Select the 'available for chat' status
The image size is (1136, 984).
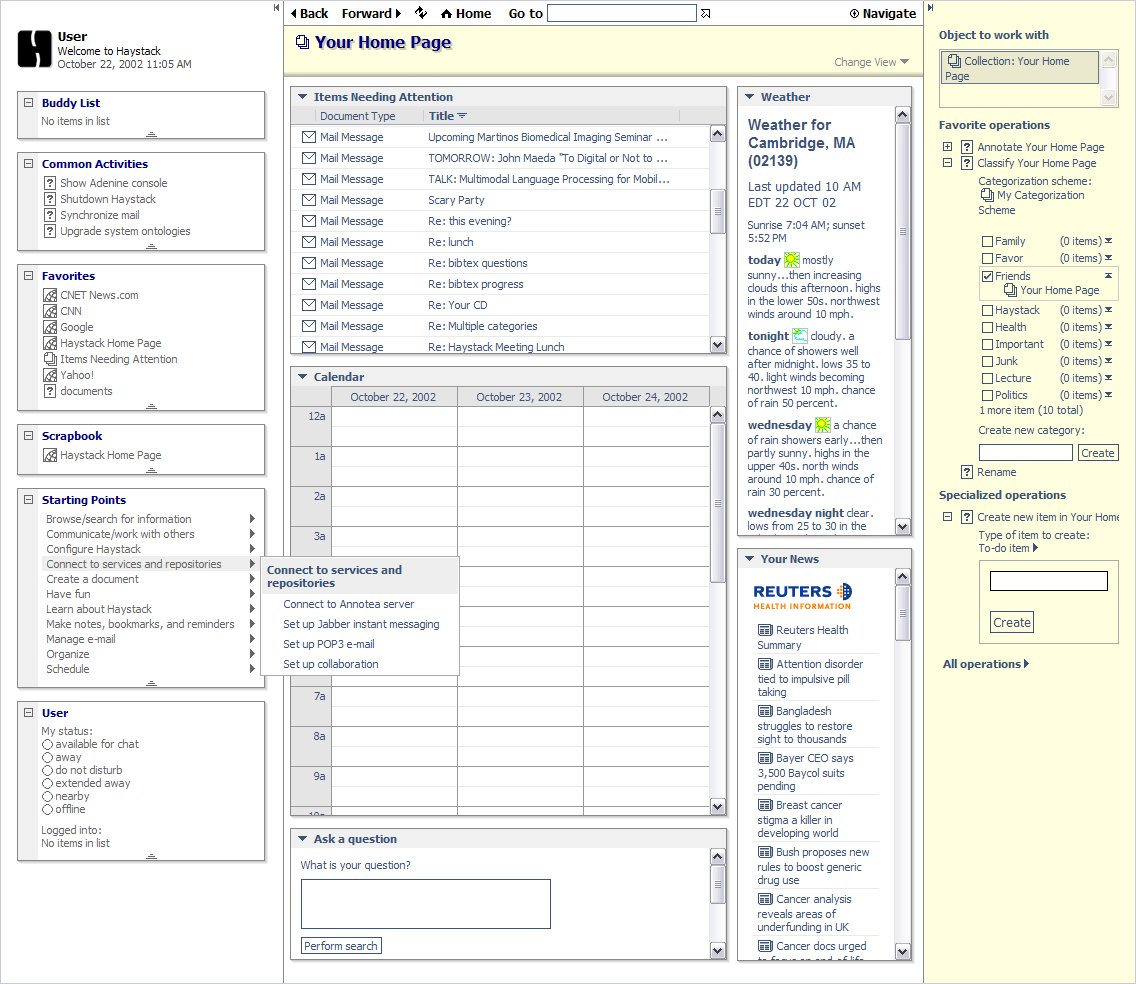coord(47,744)
